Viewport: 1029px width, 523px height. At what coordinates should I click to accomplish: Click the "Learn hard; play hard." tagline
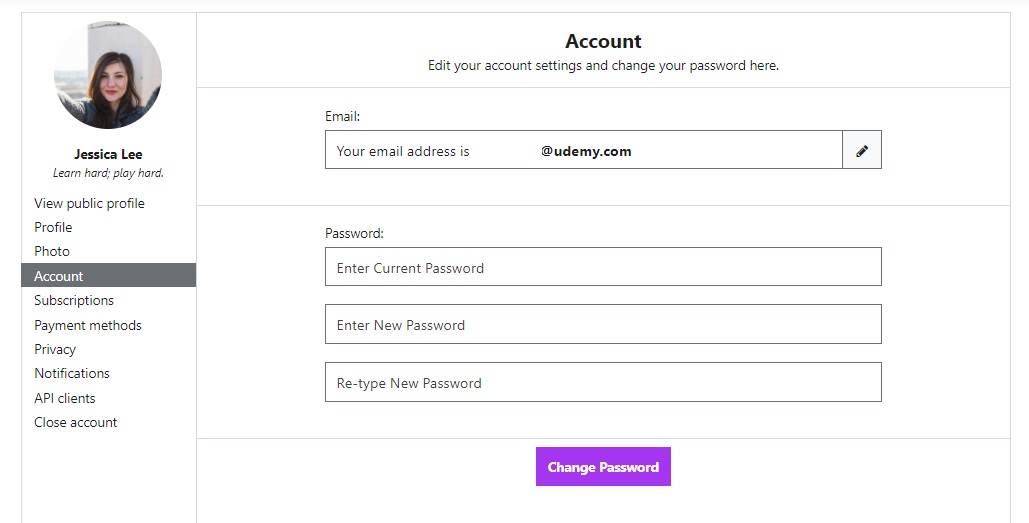coord(108,173)
